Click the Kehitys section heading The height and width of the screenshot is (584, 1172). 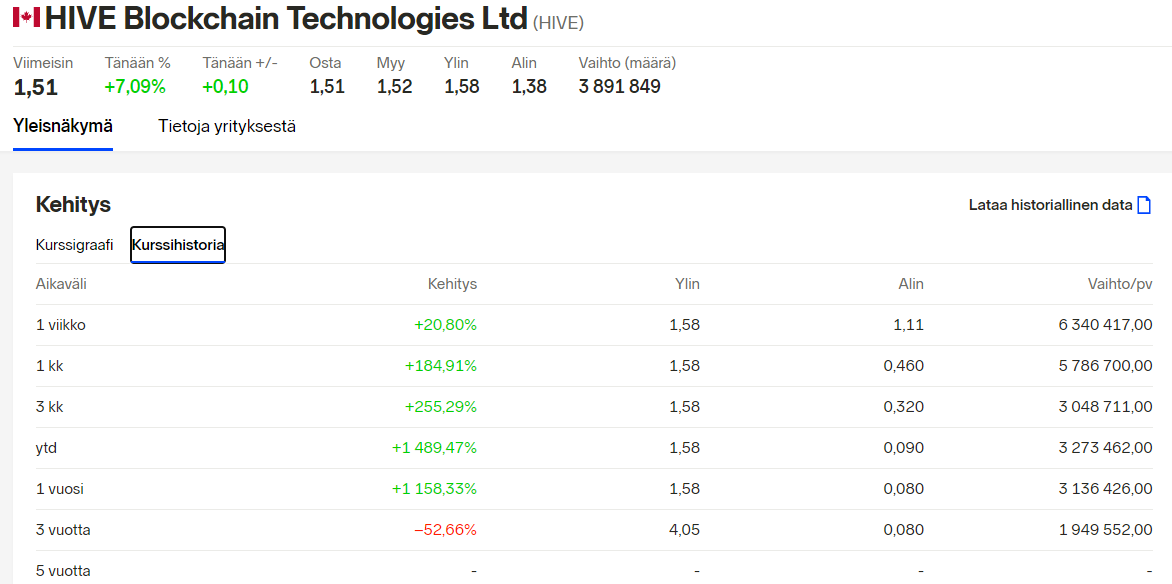point(73,205)
